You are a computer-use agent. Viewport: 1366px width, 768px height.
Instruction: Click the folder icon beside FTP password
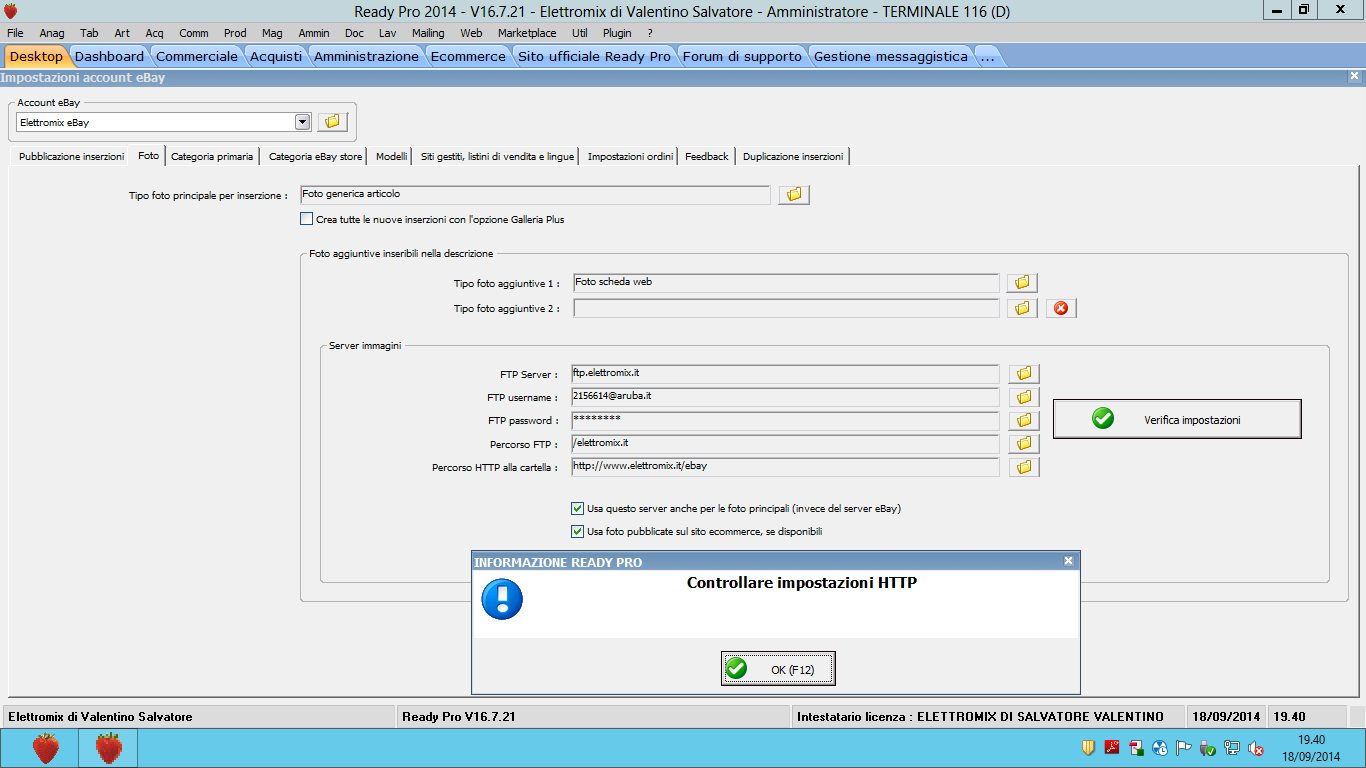tap(1024, 421)
